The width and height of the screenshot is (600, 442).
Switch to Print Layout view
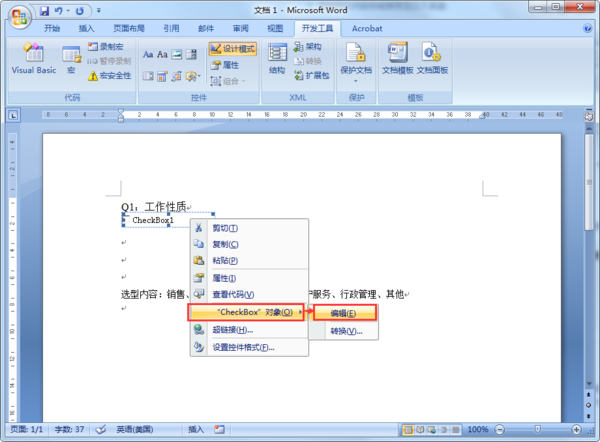click(408, 430)
